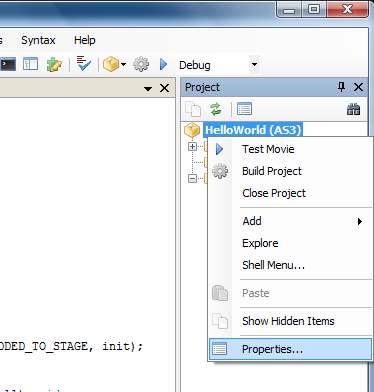Choose Close Project from context menu
Image resolution: width=374 pixels, height=392 pixels.
(x=289, y=193)
